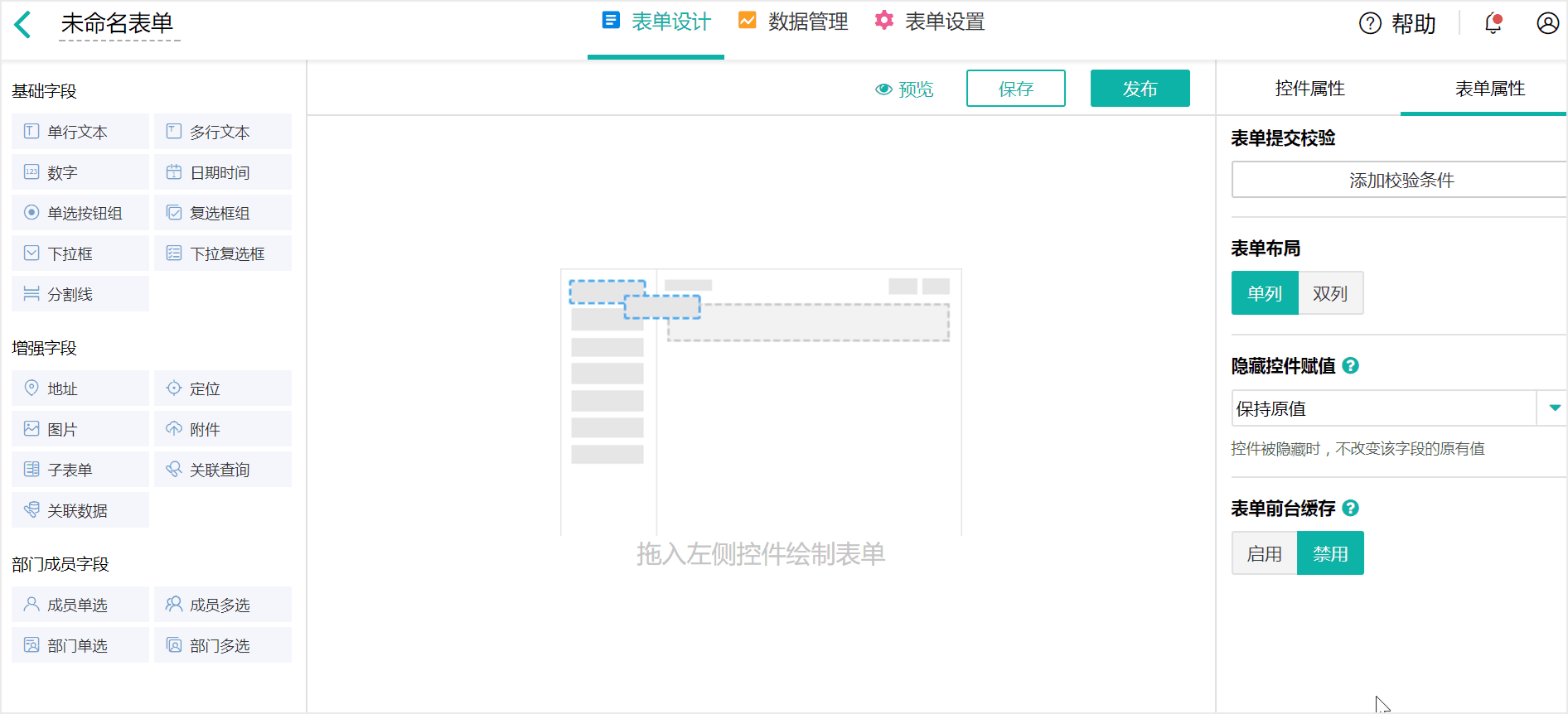Click the 地址 location pin icon
Screen dimensions: 1568x714
pos(31,388)
